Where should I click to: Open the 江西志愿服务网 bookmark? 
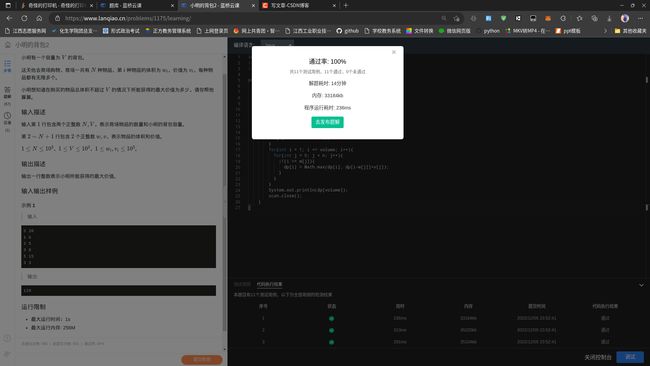pyautogui.click(x=25, y=31)
